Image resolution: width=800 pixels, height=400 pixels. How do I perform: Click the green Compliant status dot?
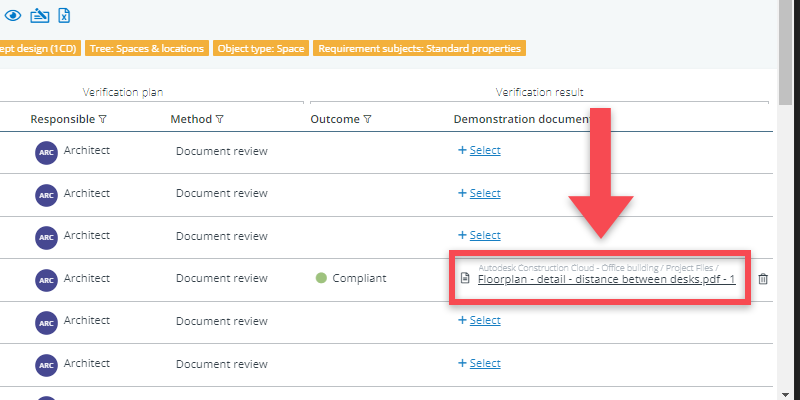tap(321, 278)
